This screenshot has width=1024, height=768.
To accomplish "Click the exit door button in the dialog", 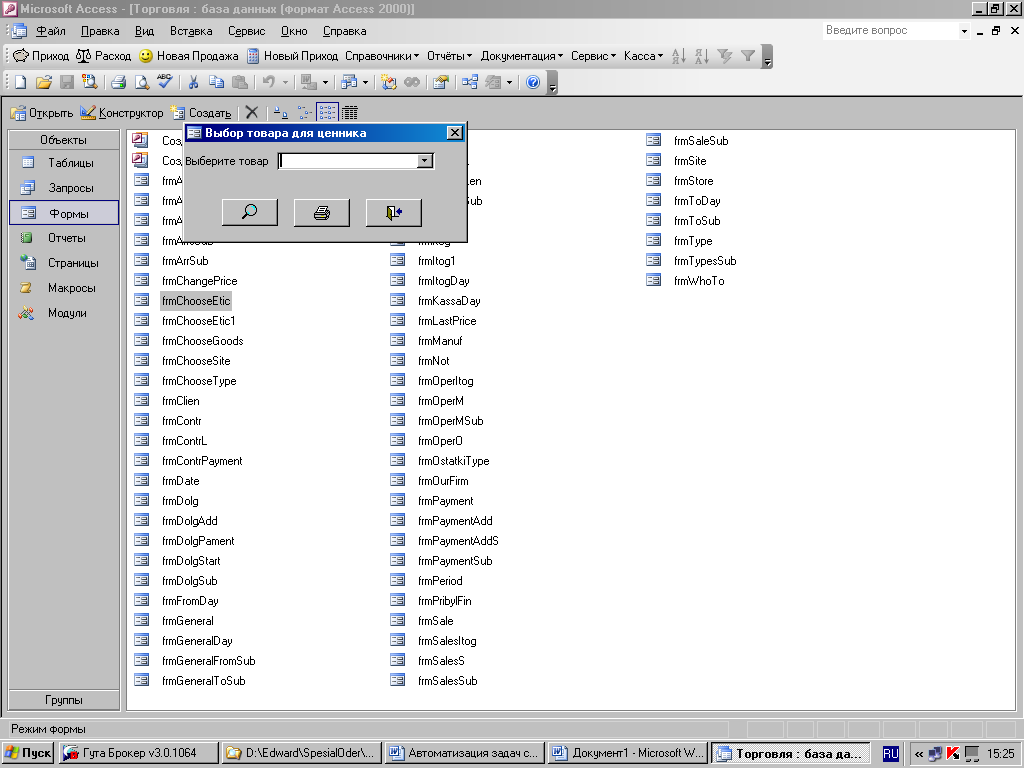I will click(394, 213).
